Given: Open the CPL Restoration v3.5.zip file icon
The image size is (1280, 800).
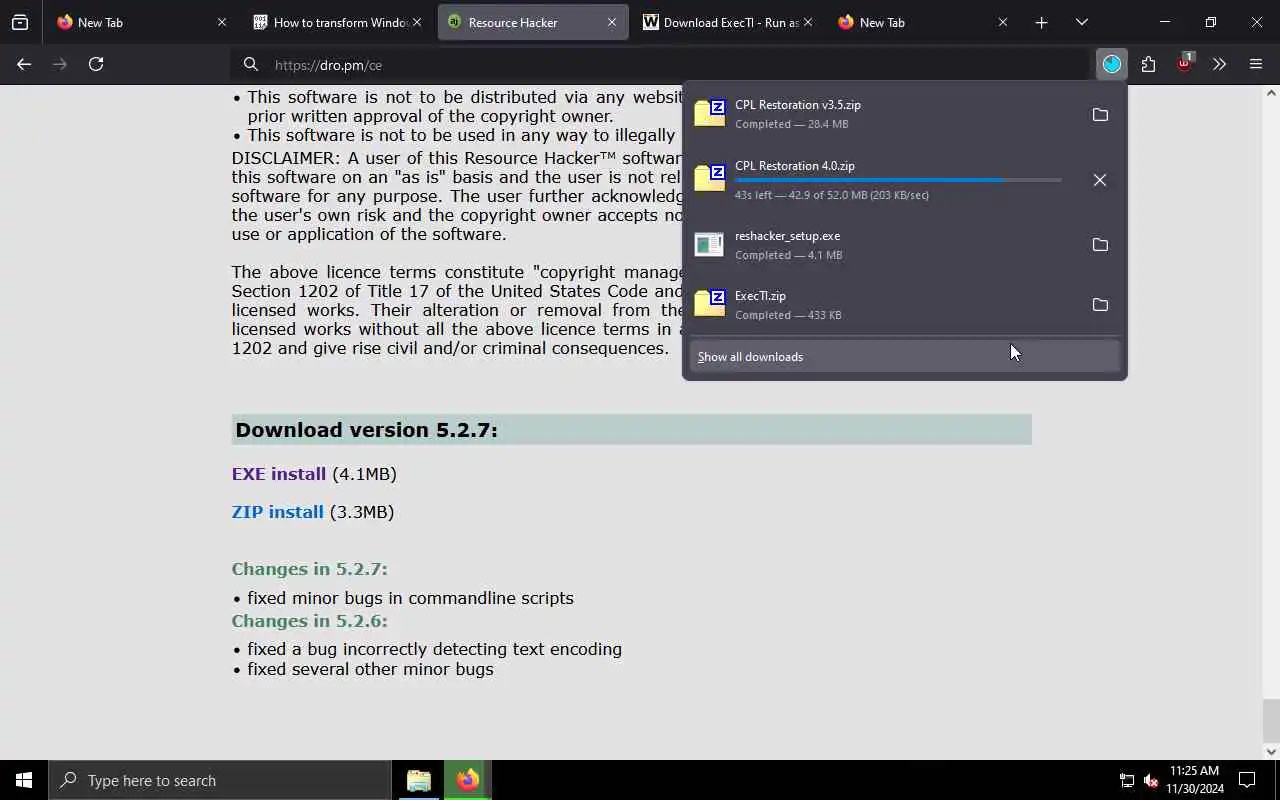Looking at the screenshot, I should tap(710, 114).
